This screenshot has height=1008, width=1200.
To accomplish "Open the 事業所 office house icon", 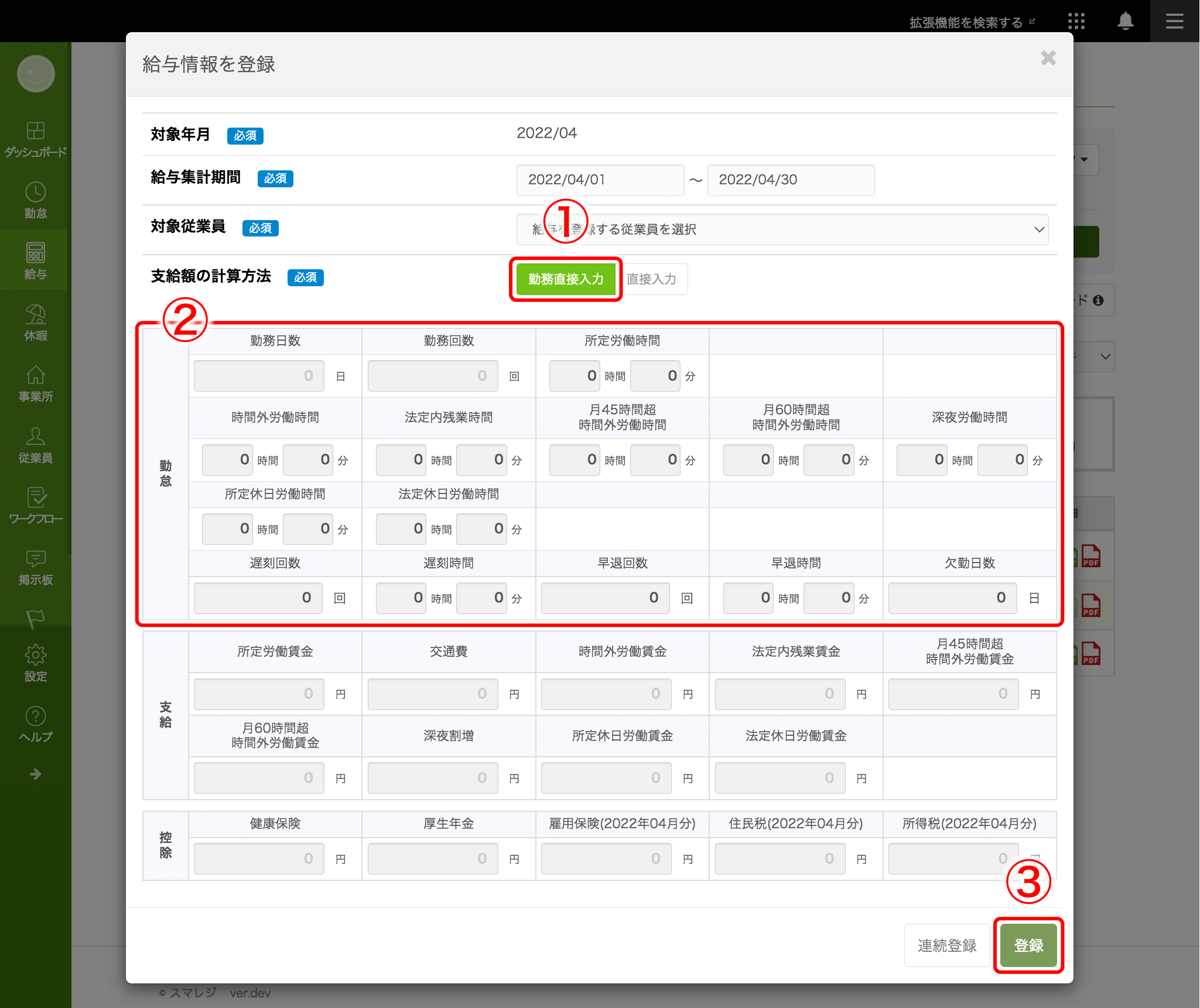I will [x=36, y=375].
